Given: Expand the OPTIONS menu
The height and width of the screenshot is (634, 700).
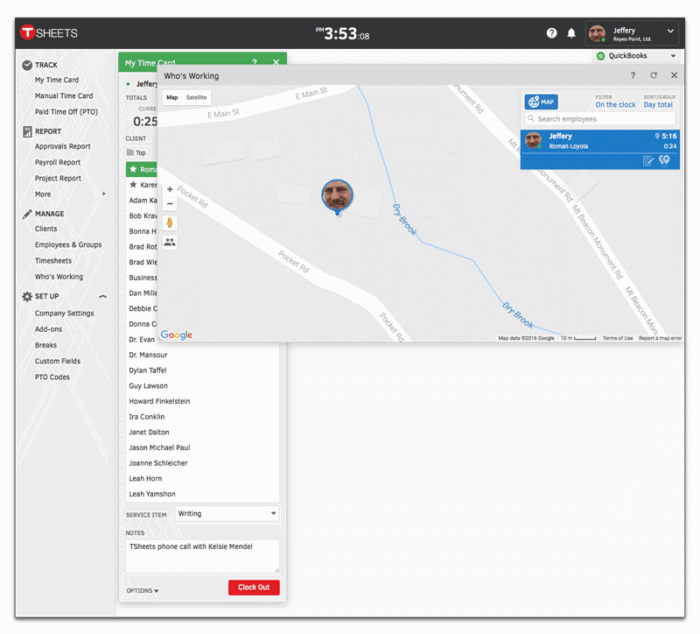Looking at the screenshot, I should coord(142,591).
